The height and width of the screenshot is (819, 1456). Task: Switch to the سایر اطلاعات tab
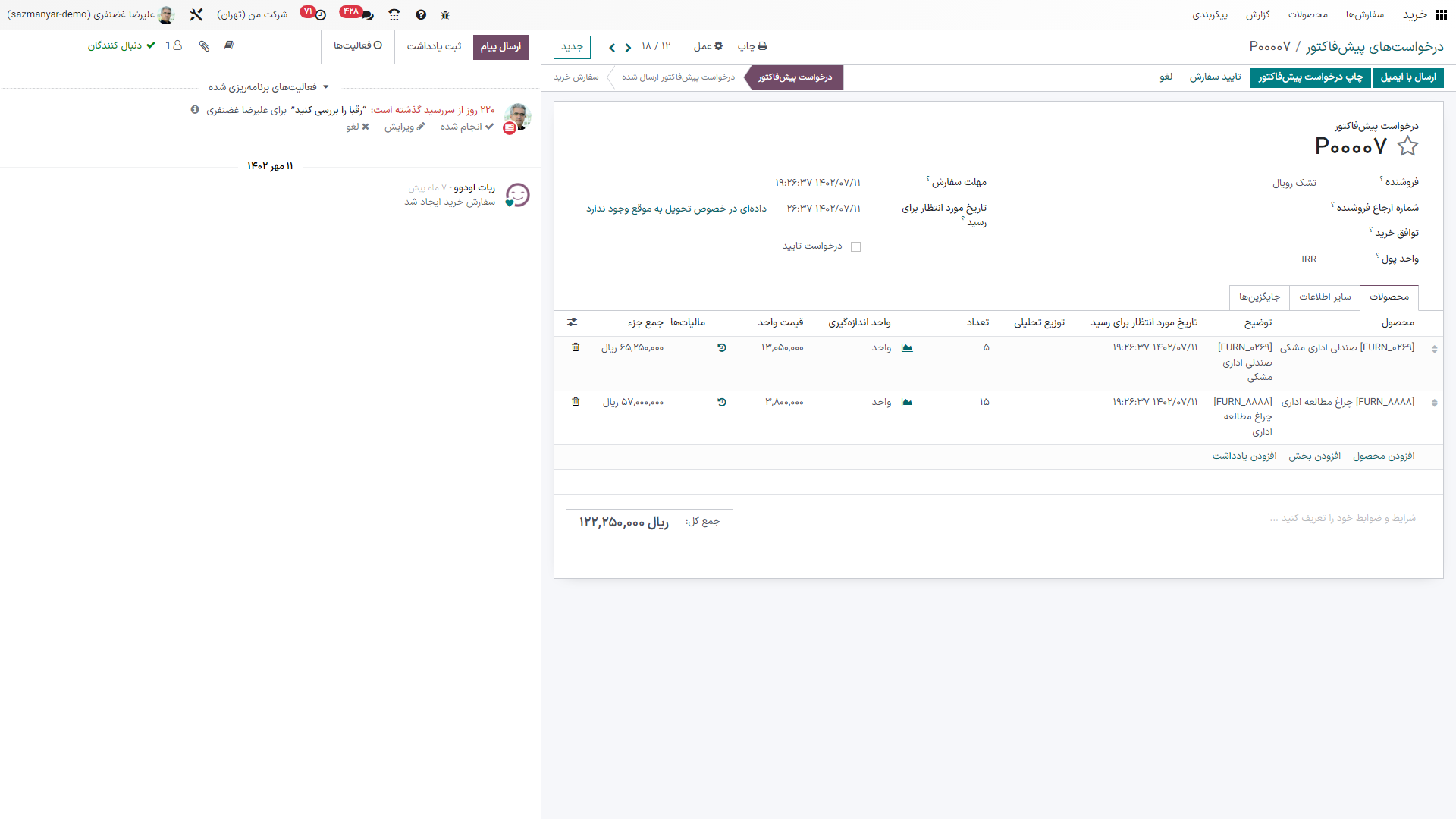tap(1325, 297)
